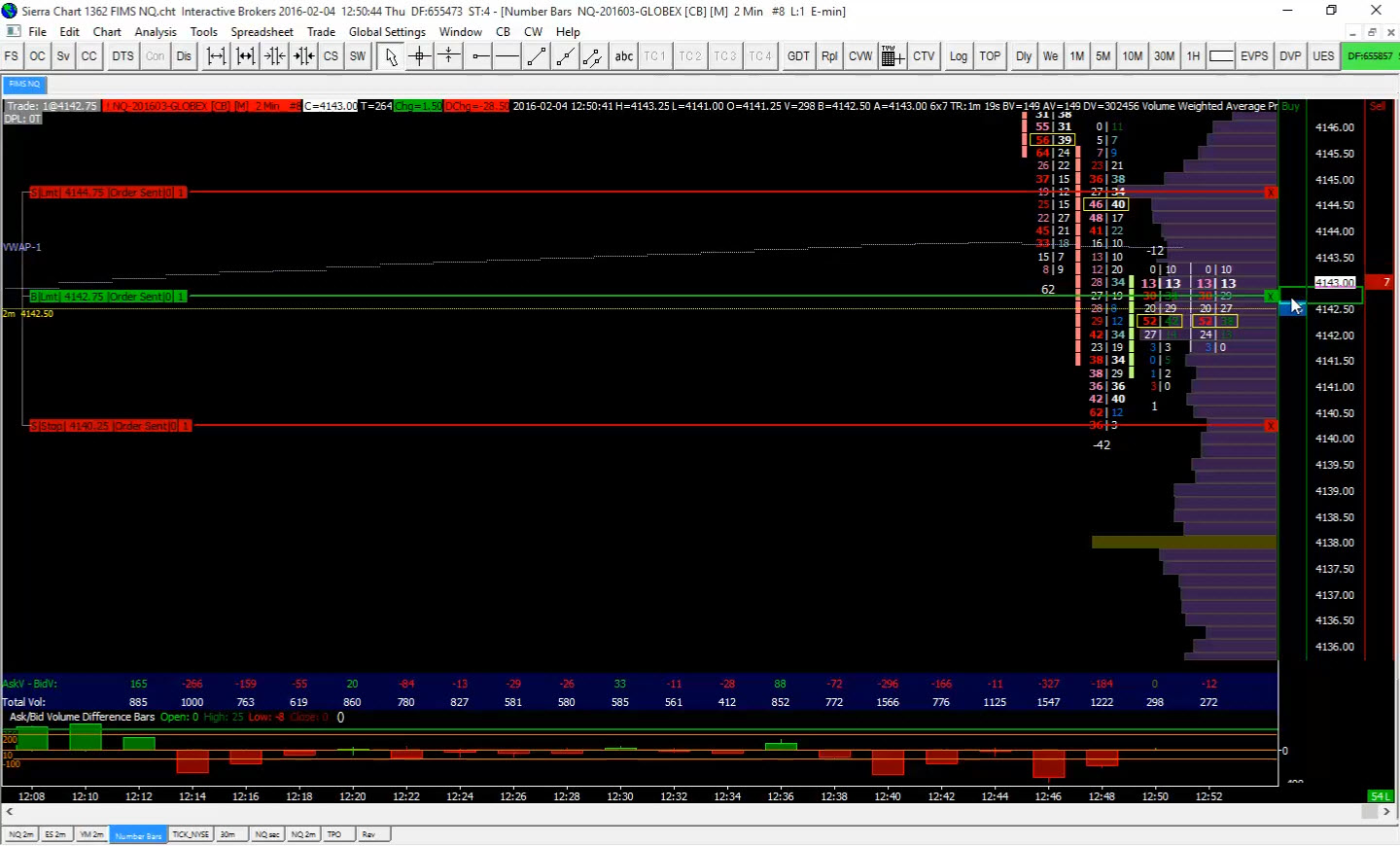Click the blank rectangle toolbar button

point(1222,56)
